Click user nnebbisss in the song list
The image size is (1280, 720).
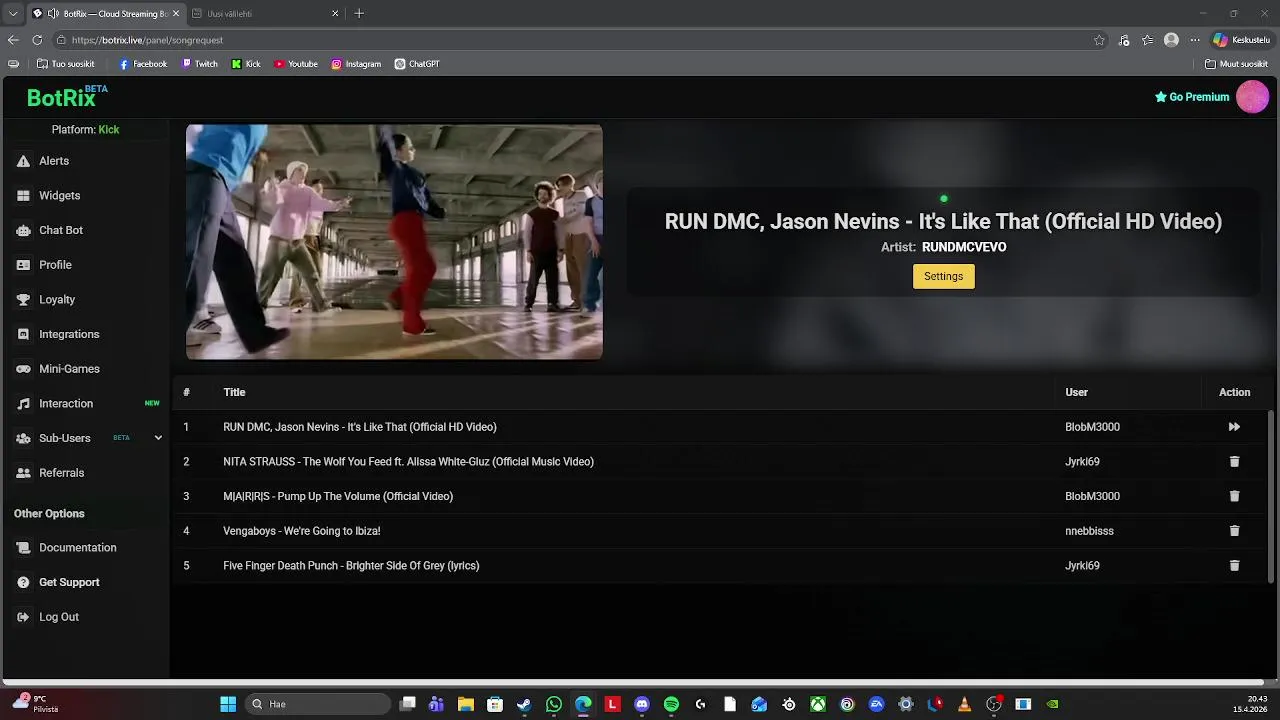1089,531
